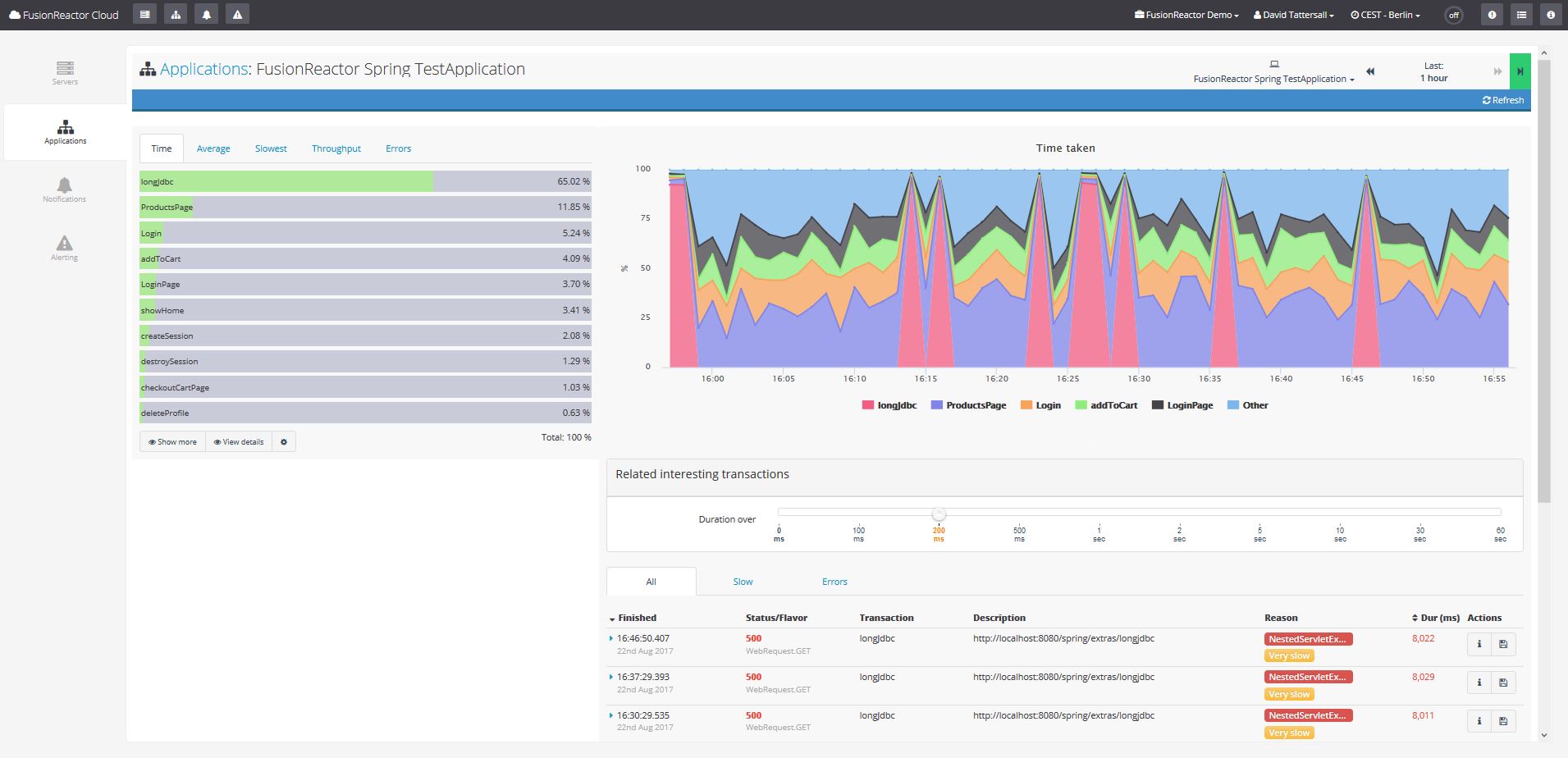Screen dimensions: 1568x758
Task: Switch to the Slowest tab
Action: [x=271, y=148]
